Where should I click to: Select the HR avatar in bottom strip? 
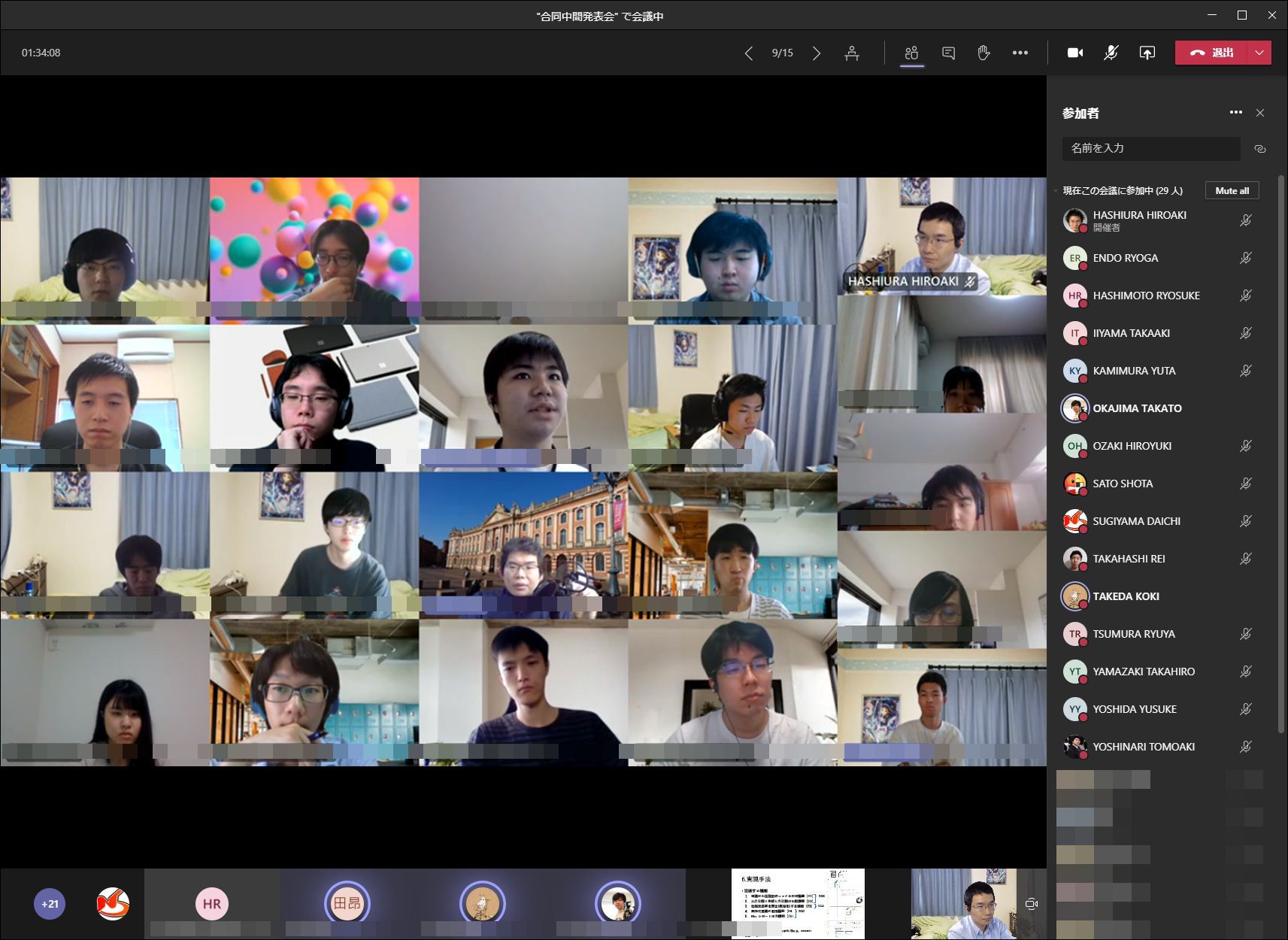211,904
